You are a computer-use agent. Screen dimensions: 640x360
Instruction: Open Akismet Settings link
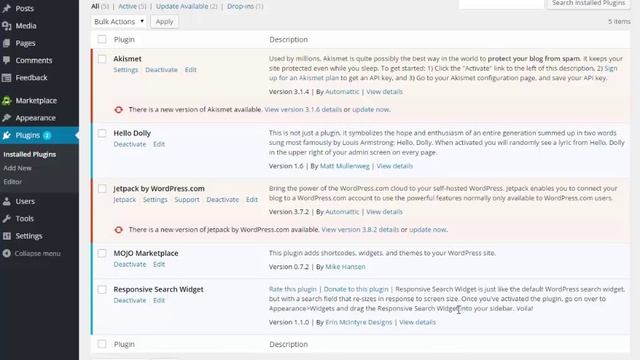point(126,70)
